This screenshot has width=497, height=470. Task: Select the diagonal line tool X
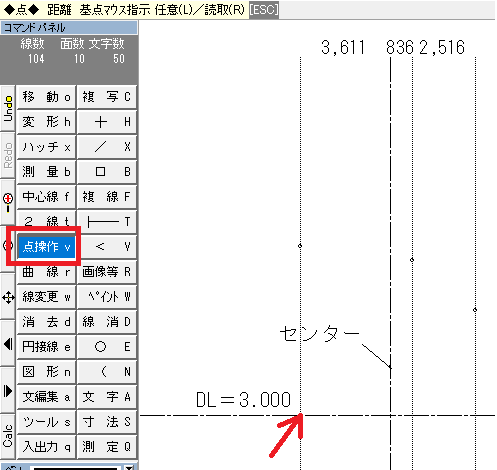(107, 147)
